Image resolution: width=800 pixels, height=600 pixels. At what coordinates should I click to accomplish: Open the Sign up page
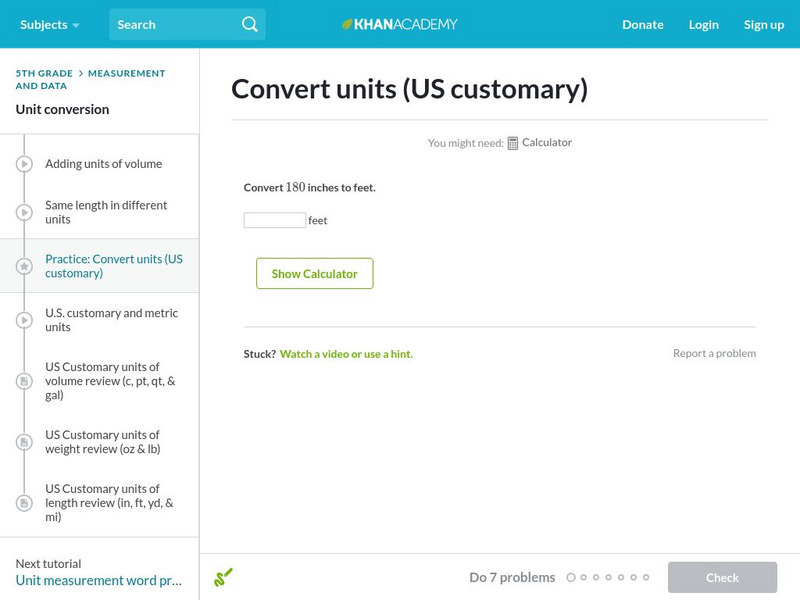point(763,24)
